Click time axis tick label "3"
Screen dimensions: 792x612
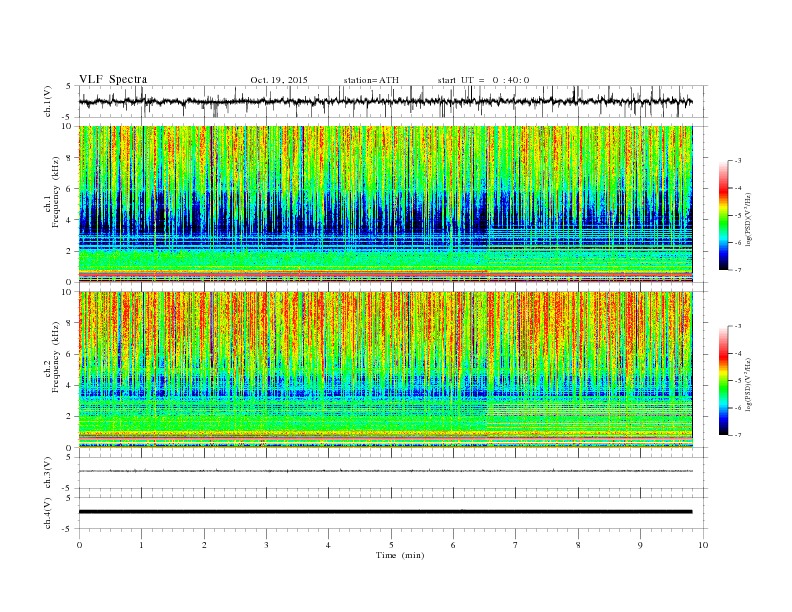pos(266,545)
